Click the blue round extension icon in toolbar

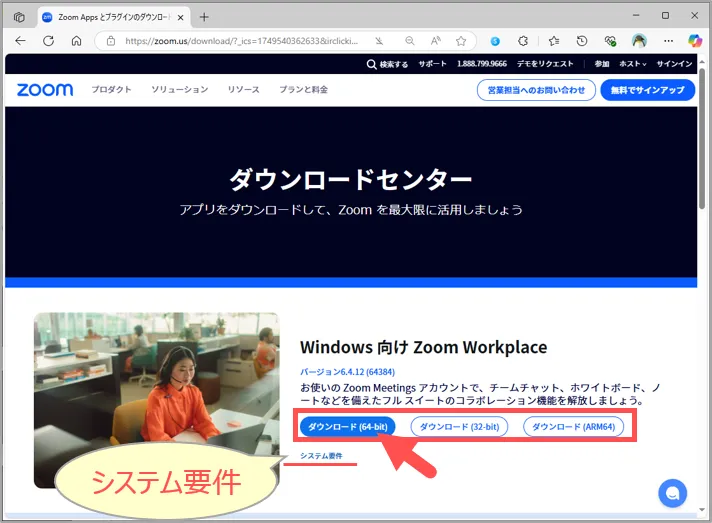[x=495, y=41]
